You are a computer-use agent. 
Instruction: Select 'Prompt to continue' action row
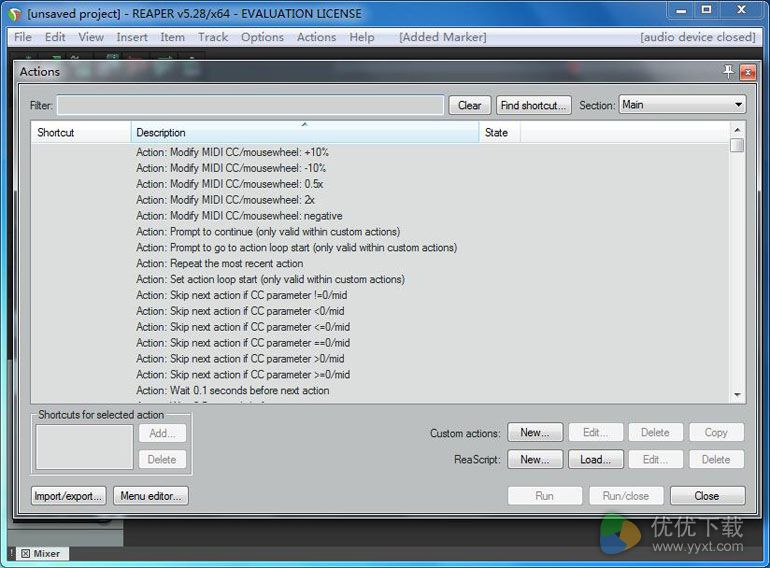pyautogui.click(x=268, y=232)
